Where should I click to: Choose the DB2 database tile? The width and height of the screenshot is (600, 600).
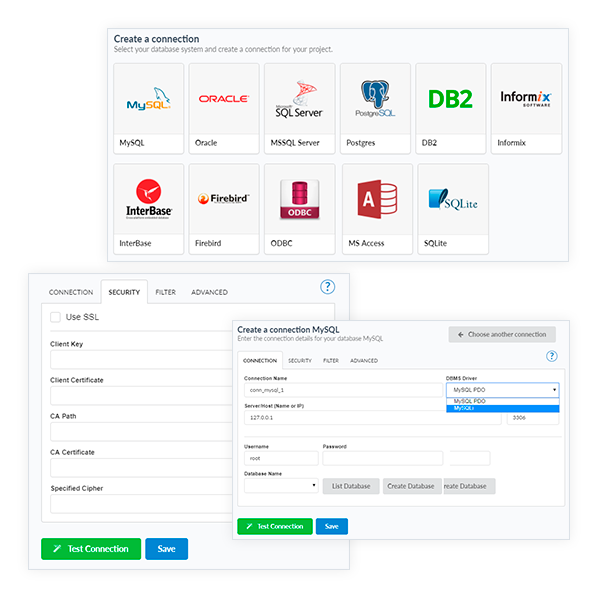pos(450,107)
